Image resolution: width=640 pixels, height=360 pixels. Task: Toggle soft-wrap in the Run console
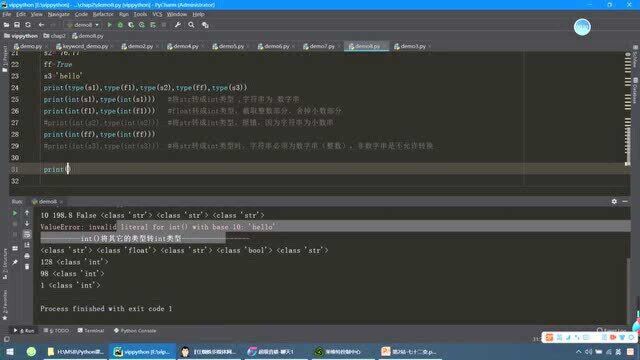pos(27,234)
